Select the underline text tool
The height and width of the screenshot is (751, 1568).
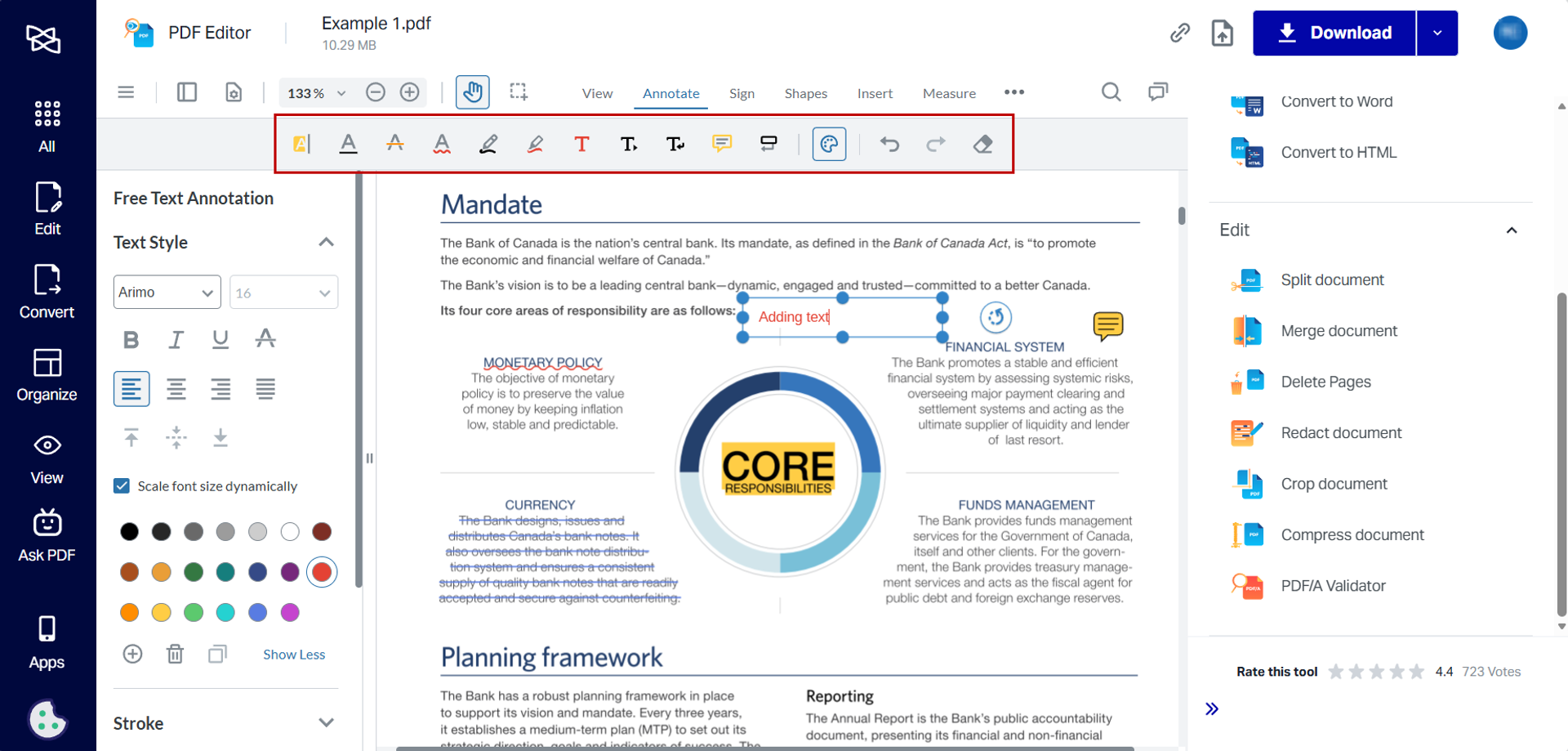pyautogui.click(x=349, y=144)
